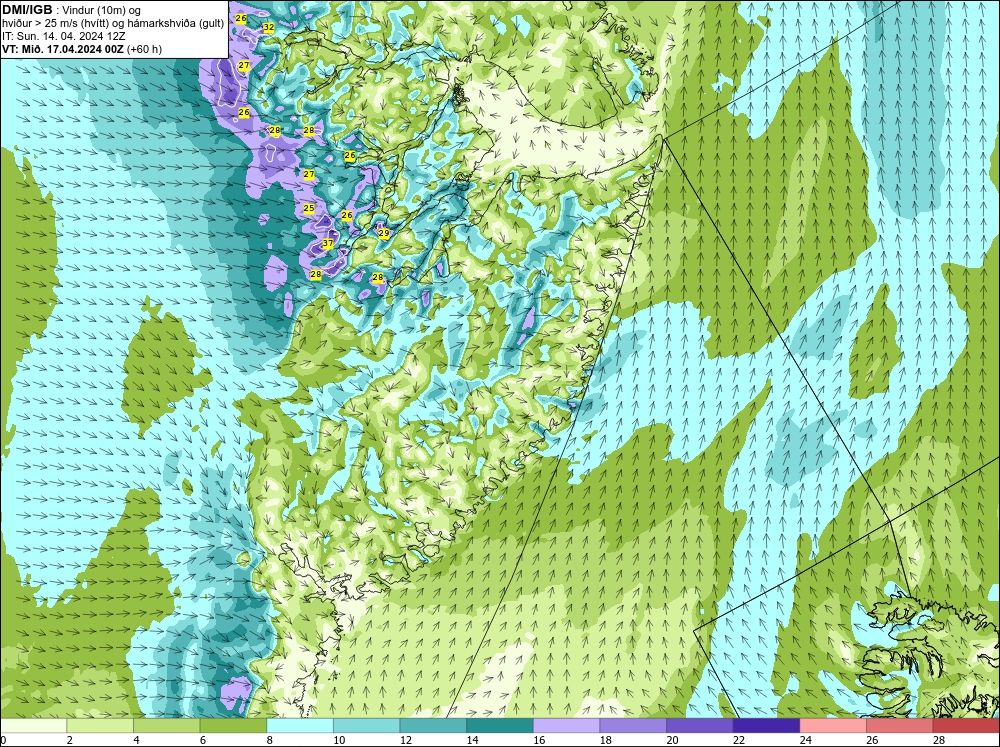Click the color scale tick label "14"

pyautogui.click(x=472, y=740)
